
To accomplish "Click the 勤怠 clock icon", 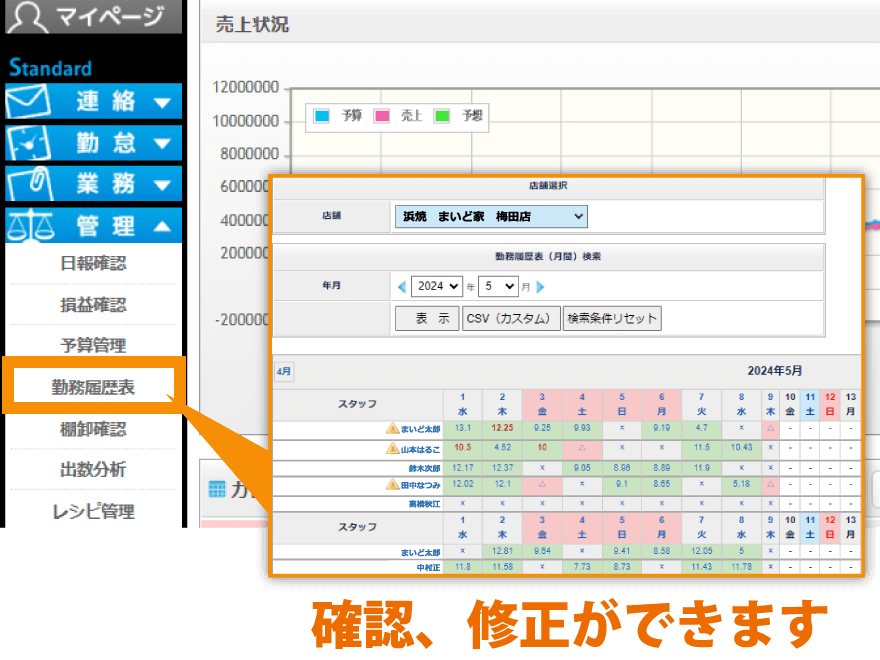I will coord(30,142).
